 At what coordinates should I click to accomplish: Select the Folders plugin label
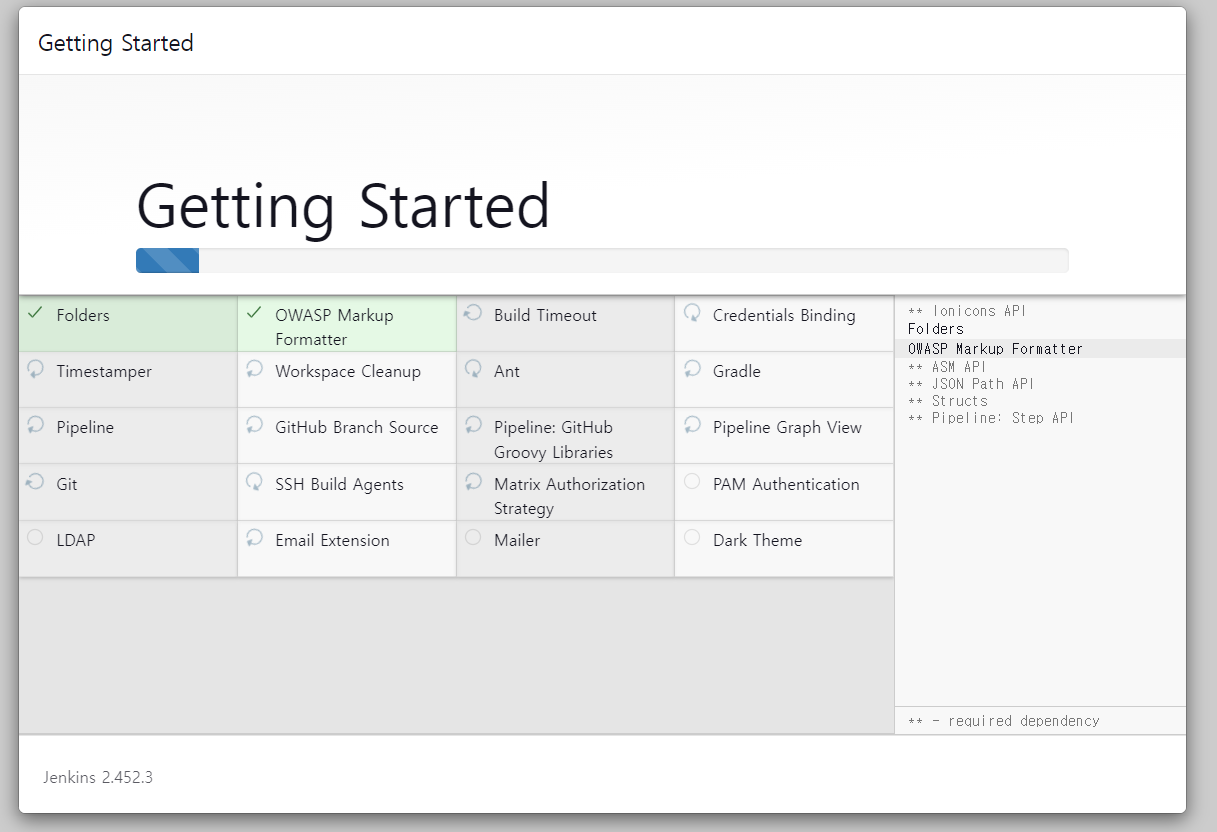[x=83, y=315]
